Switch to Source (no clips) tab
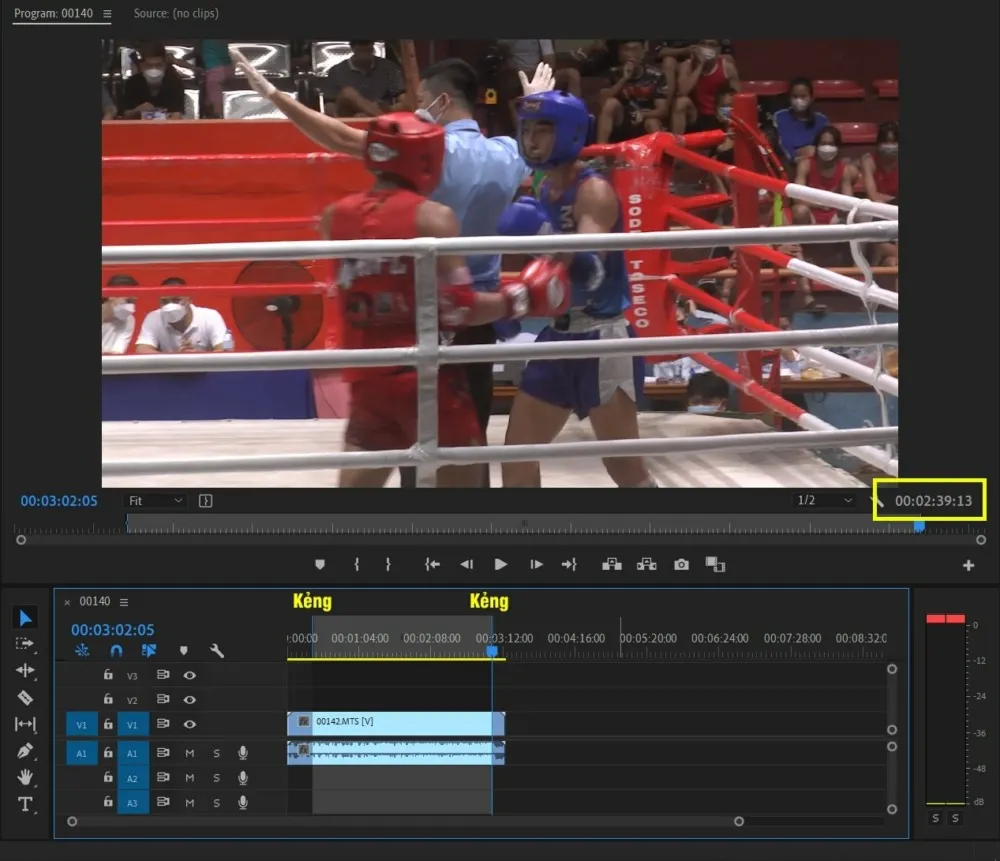The height and width of the screenshot is (861, 1000). click(x=176, y=13)
